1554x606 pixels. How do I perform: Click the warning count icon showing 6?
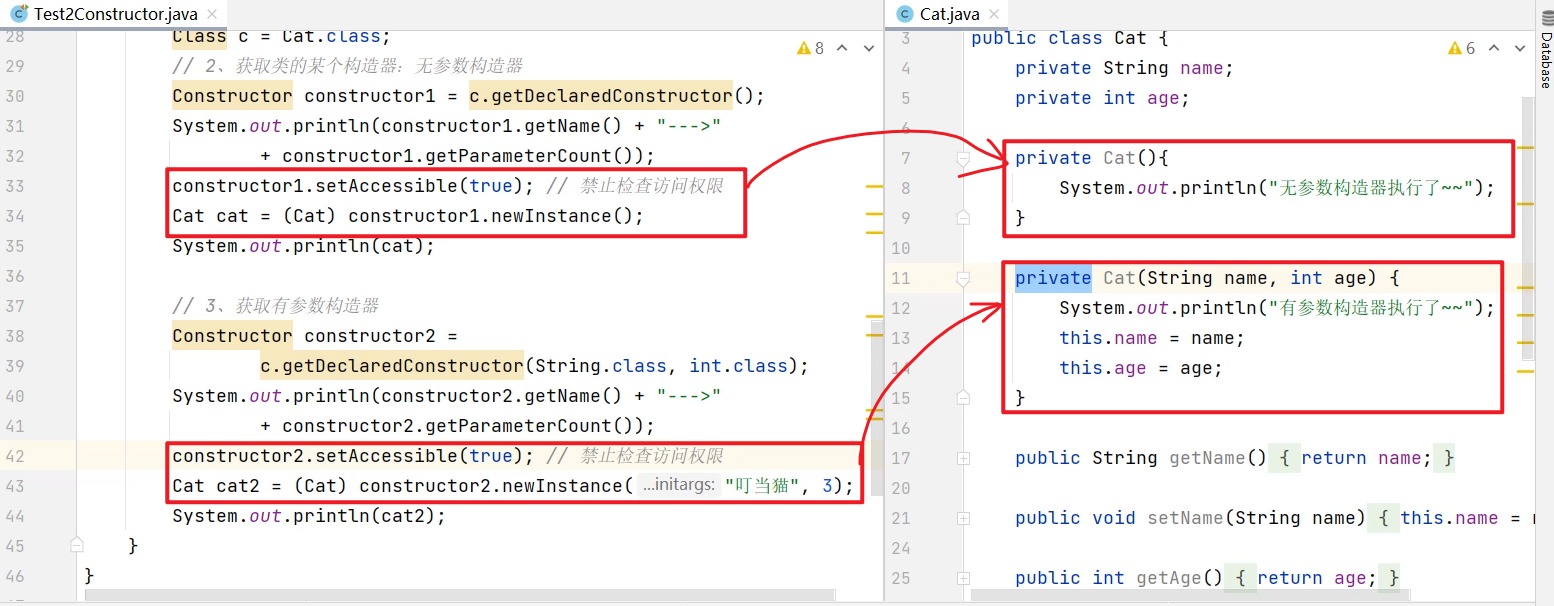point(1462,48)
